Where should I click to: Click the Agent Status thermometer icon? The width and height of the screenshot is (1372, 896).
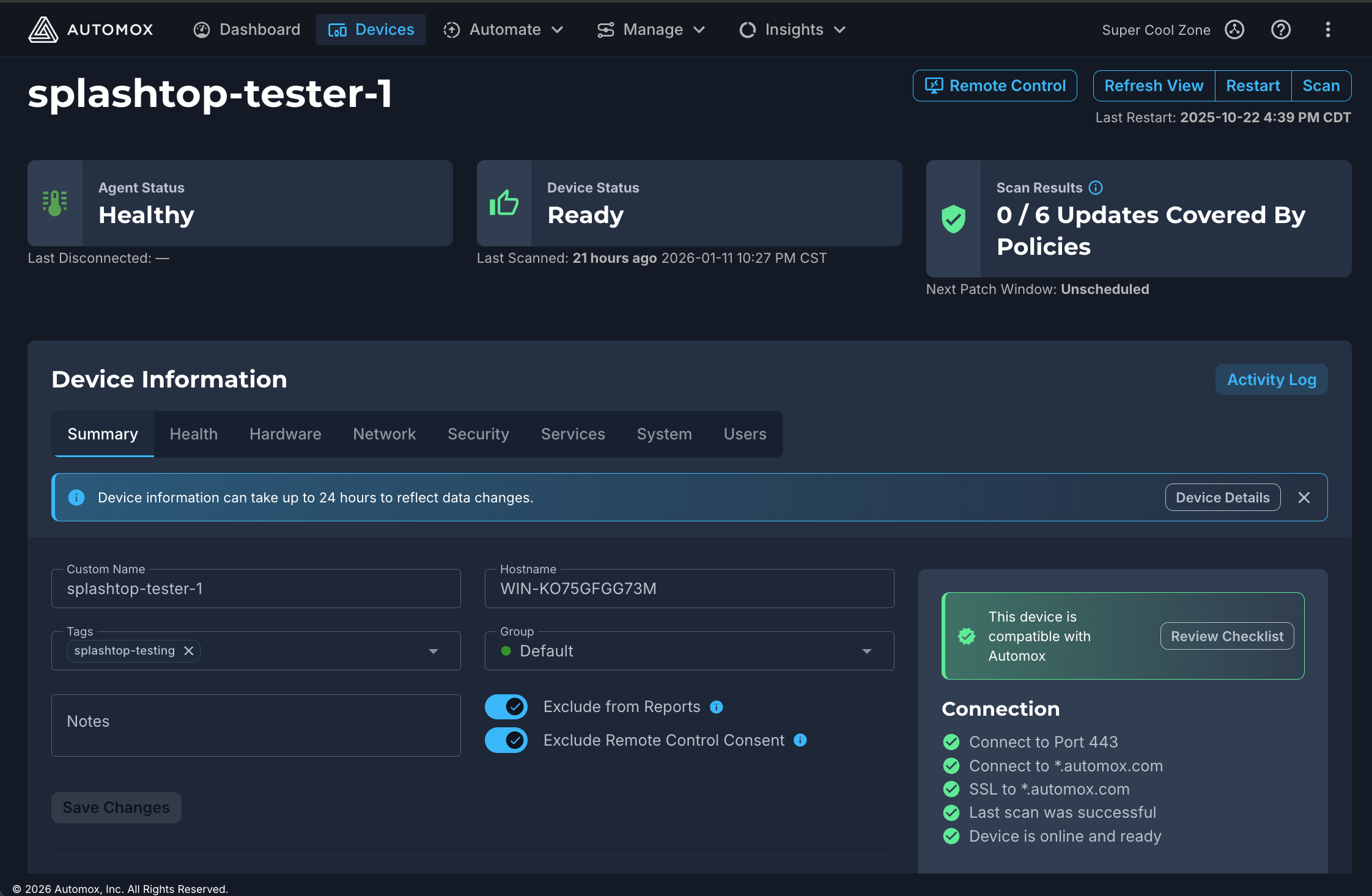pyautogui.click(x=55, y=203)
